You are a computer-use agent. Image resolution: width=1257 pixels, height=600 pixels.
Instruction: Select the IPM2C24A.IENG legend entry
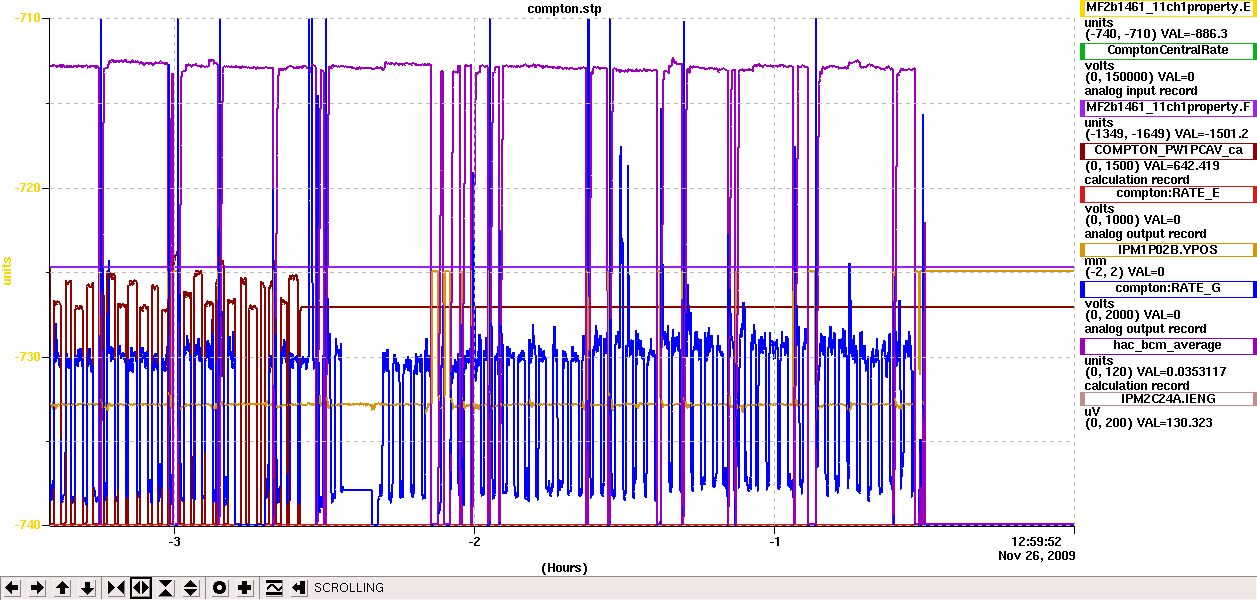click(x=1167, y=398)
